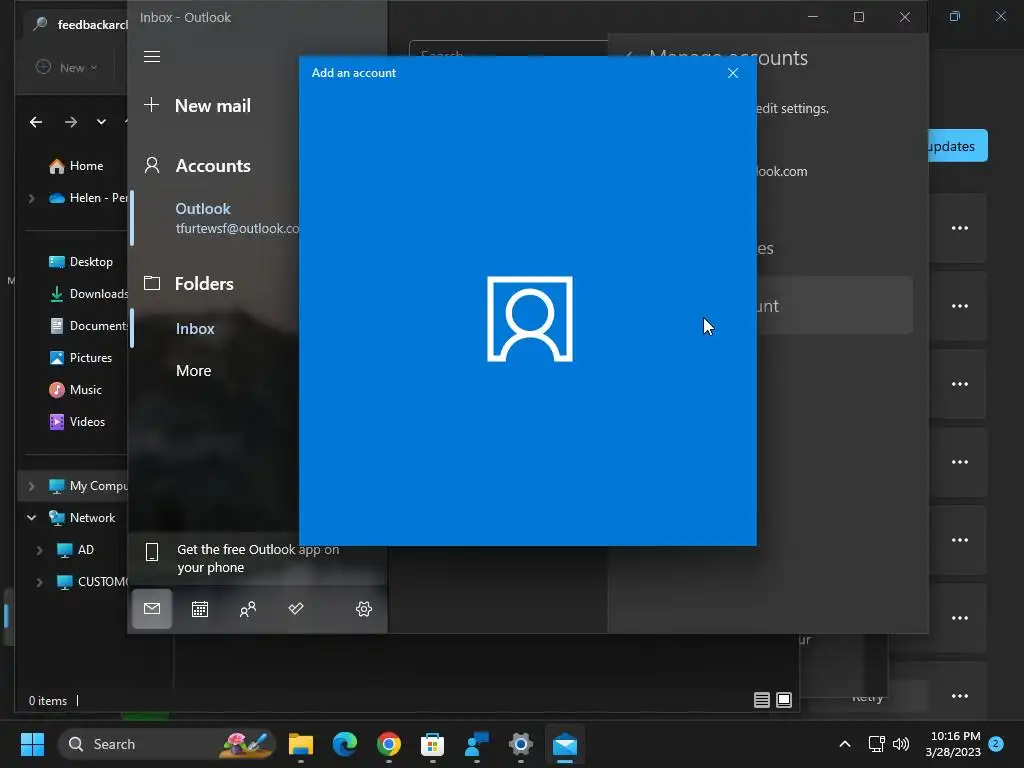Viewport: 1024px width, 768px height.
Task: Select the Outlook account tfurtewsf
Action: 216,218
